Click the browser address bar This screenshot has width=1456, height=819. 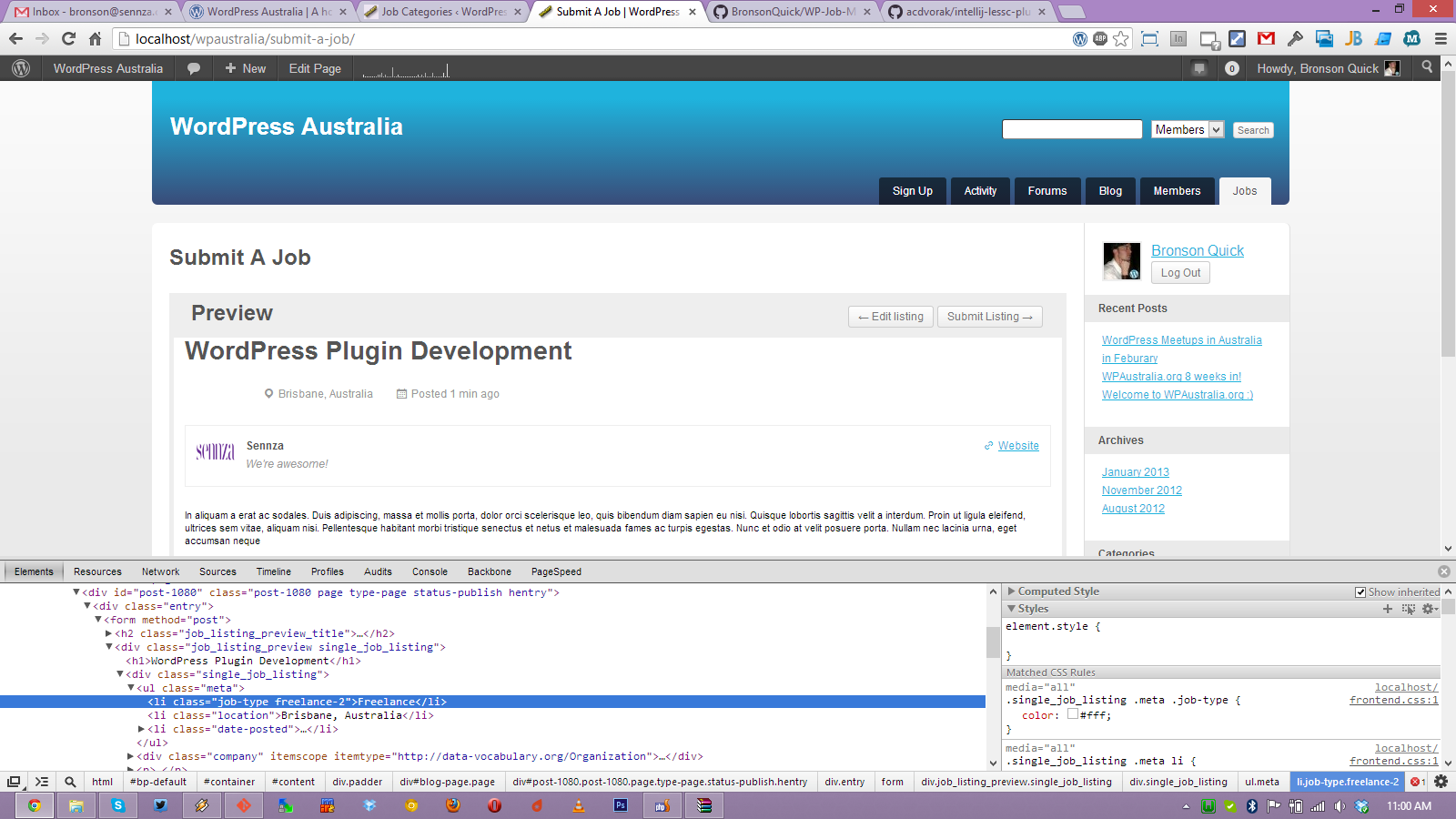click(x=591, y=38)
